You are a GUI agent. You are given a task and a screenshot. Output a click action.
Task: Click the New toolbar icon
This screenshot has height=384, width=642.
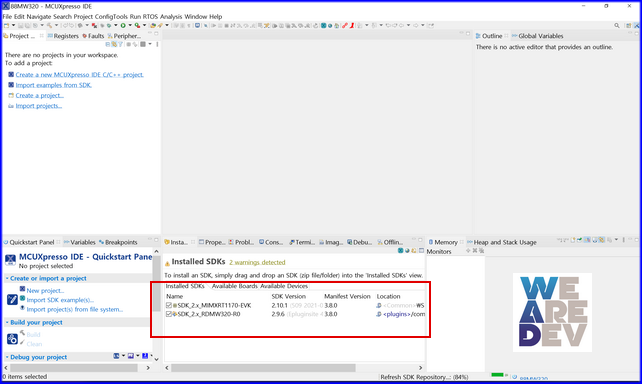pos(6,25)
